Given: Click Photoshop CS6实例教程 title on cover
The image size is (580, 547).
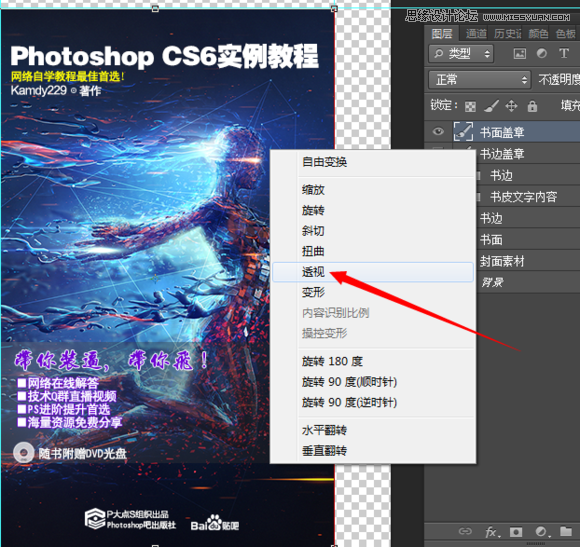Looking at the screenshot, I should 164,56.
